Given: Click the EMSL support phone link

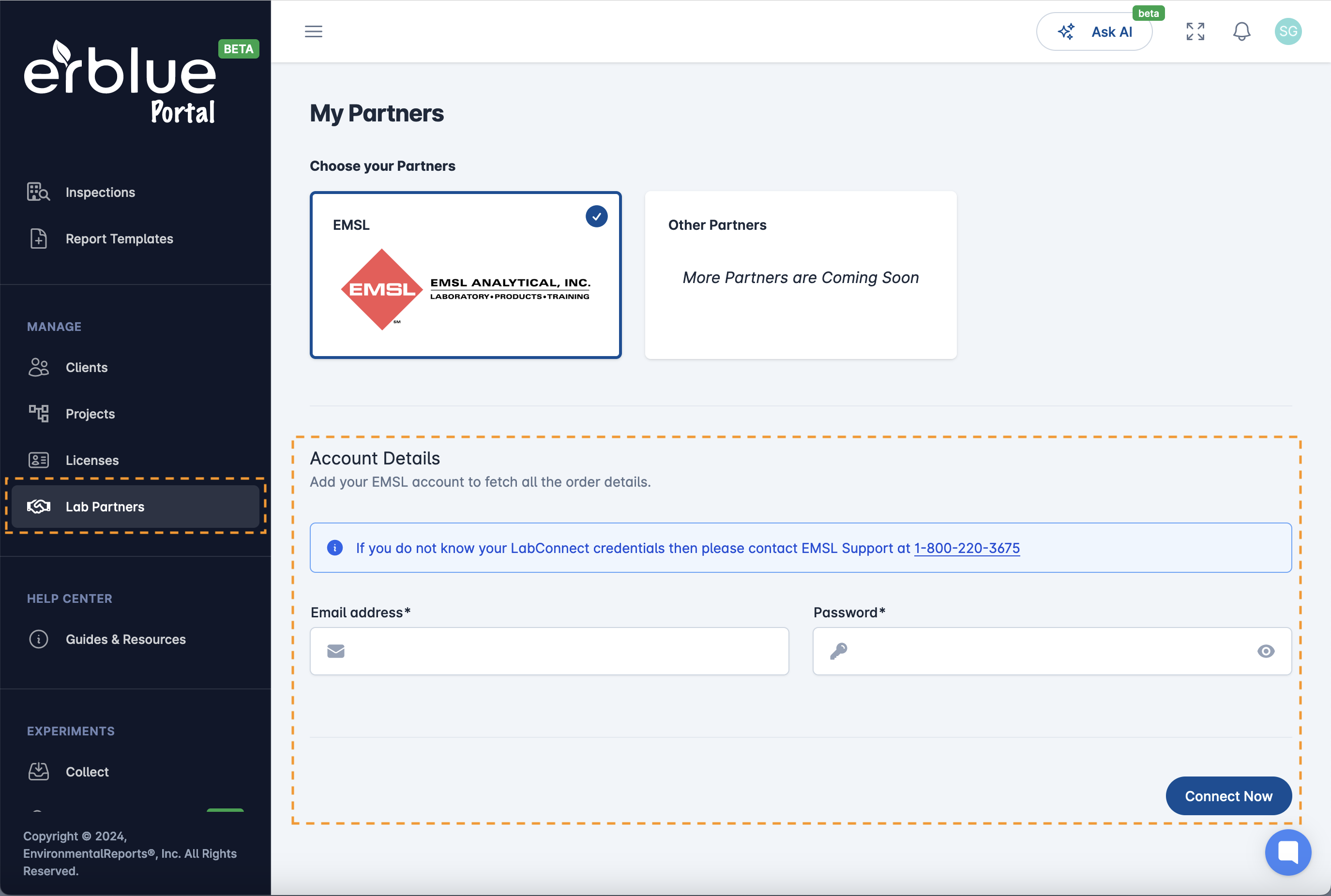Looking at the screenshot, I should coord(967,547).
